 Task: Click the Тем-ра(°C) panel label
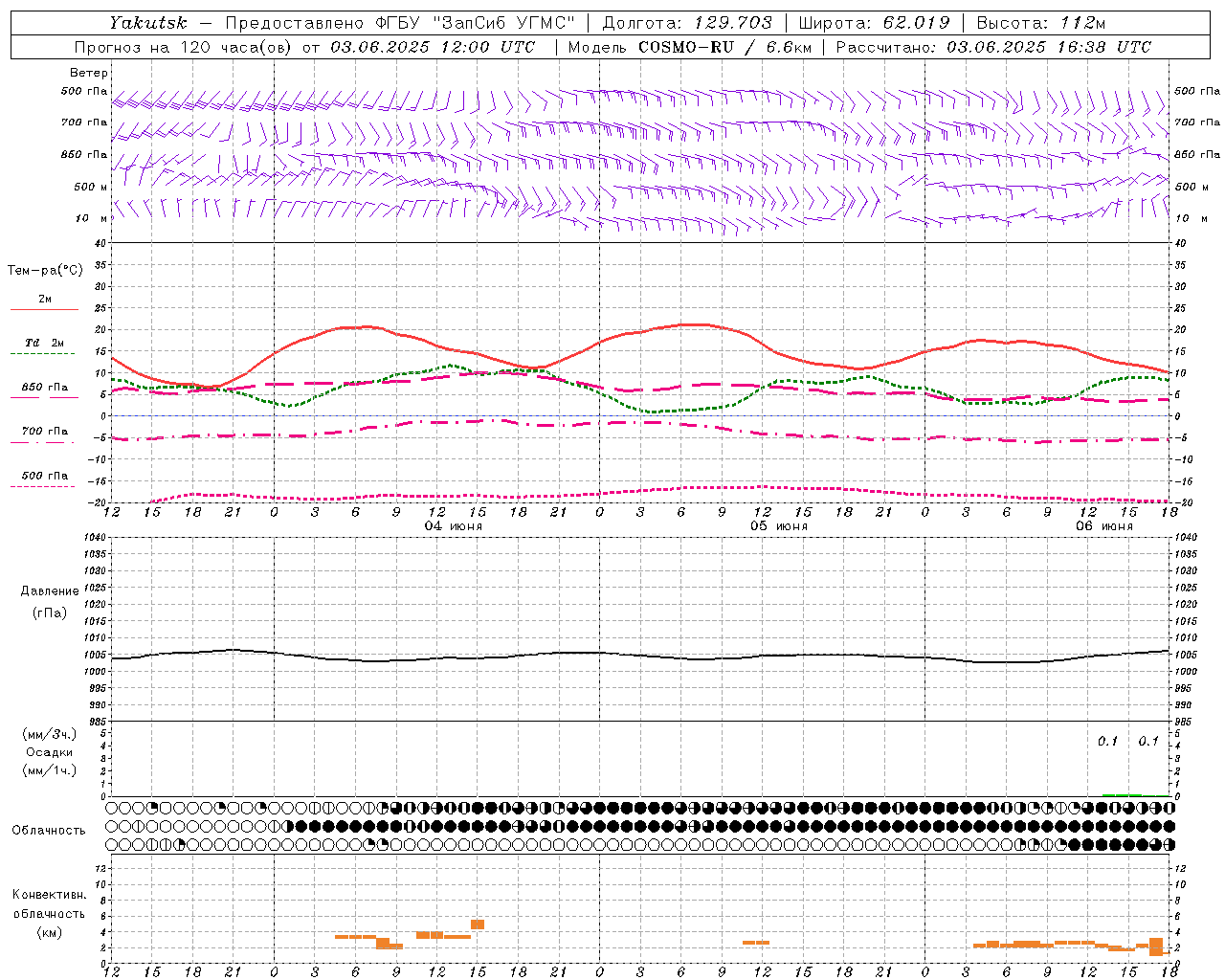coord(45,271)
